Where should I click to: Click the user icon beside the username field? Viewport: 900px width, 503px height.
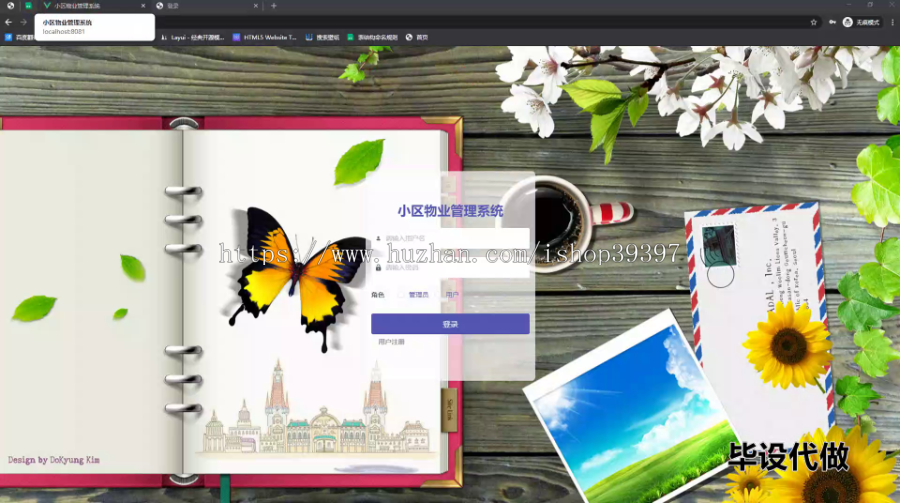(x=378, y=238)
